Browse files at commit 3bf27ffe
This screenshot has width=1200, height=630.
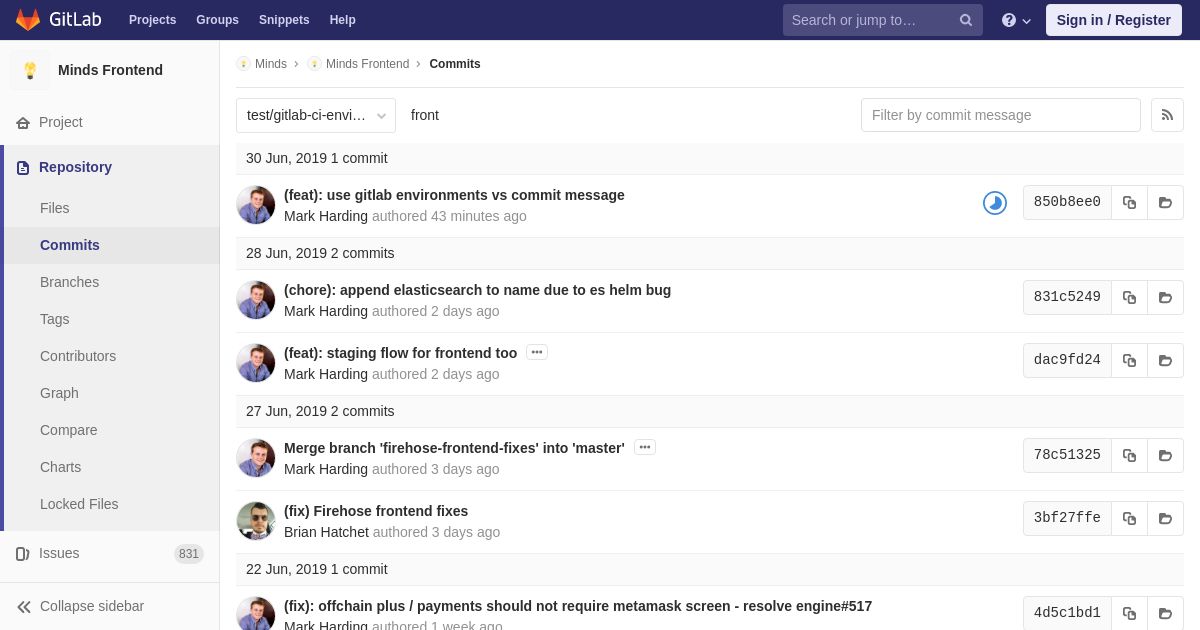click(x=1165, y=518)
